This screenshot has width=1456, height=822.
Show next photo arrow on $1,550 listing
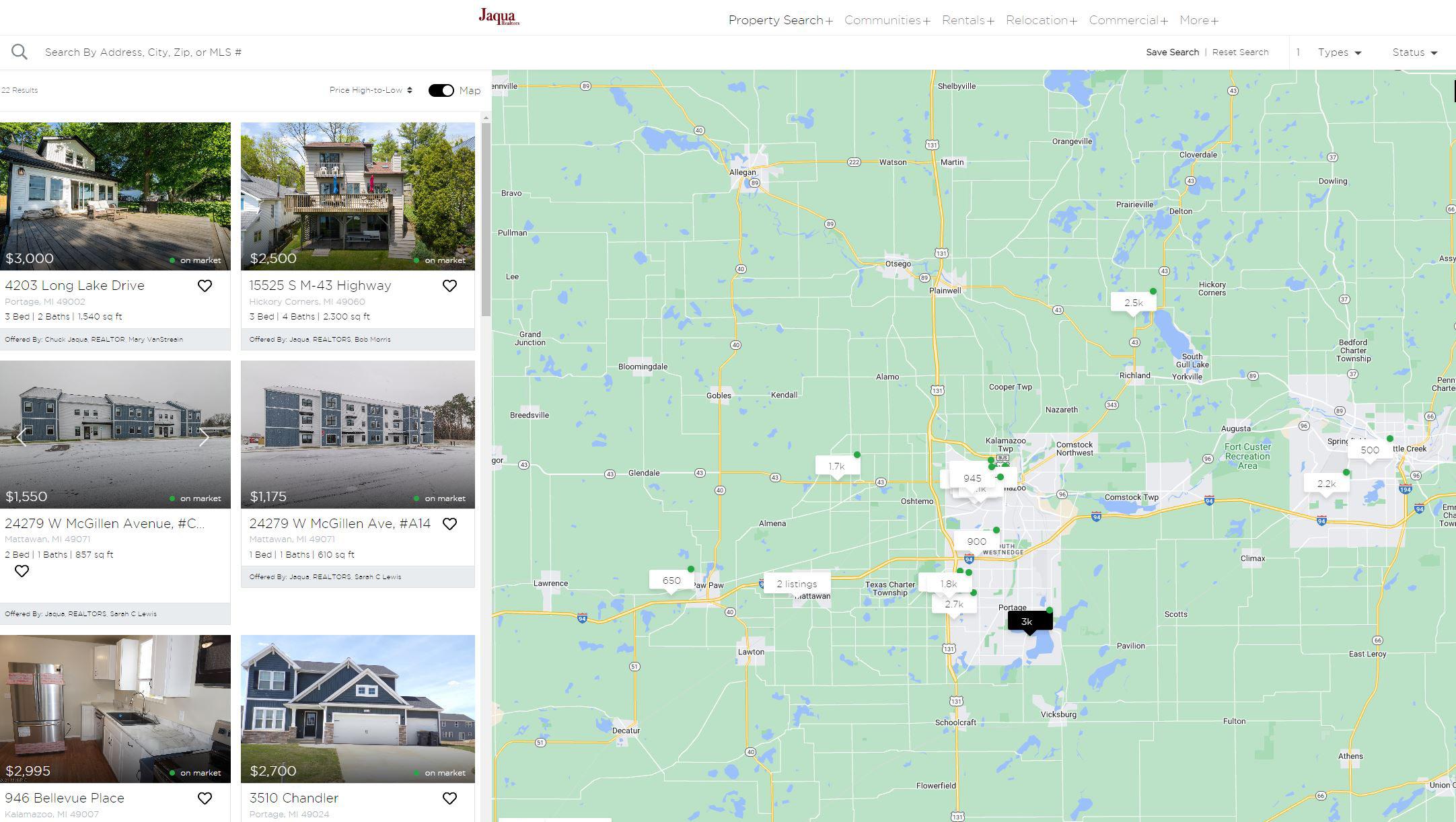coord(204,437)
